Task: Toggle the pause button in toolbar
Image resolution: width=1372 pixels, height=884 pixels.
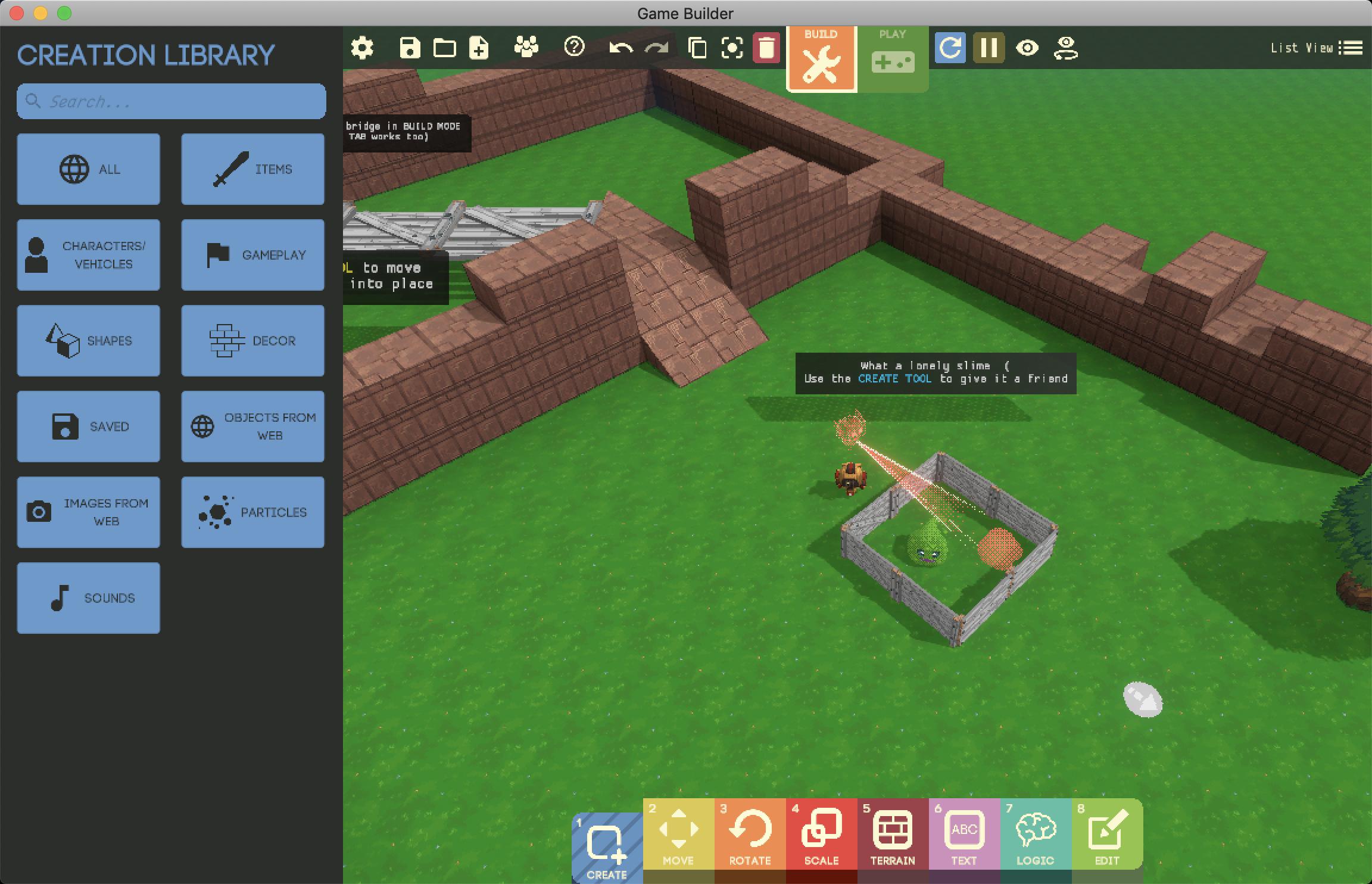Action: point(989,48)
